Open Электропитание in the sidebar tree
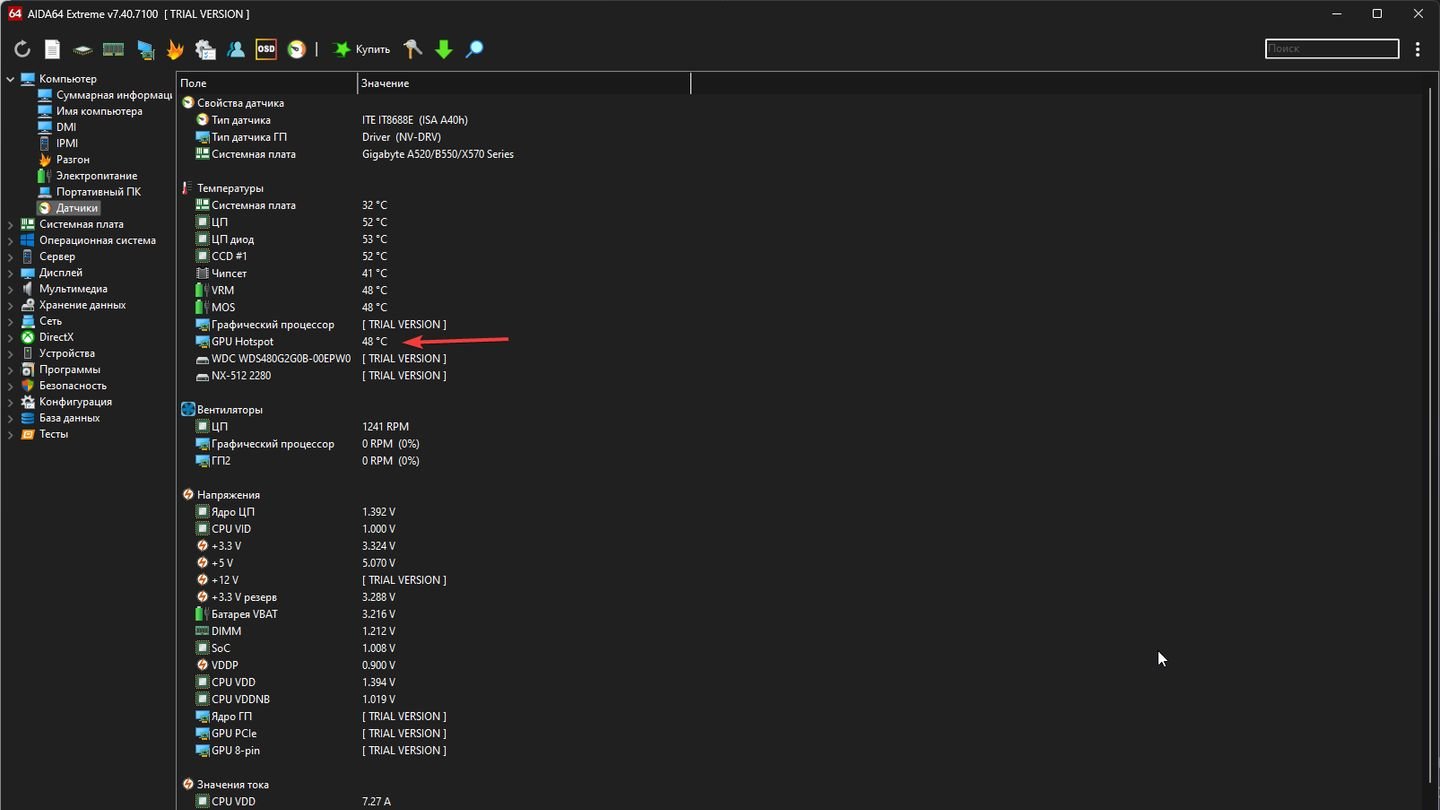 [87, 176]
